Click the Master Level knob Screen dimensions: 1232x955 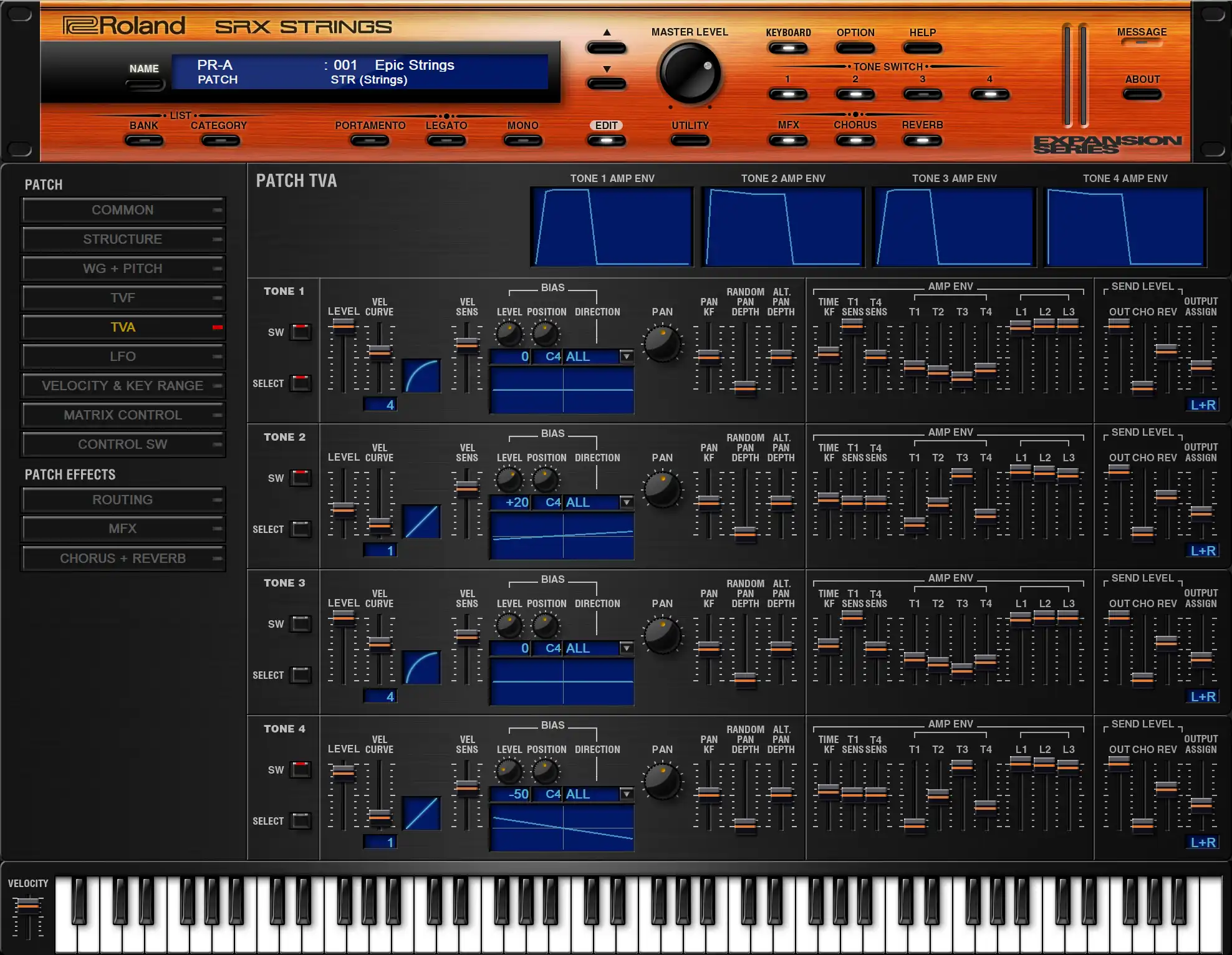(x=690, y=74)
